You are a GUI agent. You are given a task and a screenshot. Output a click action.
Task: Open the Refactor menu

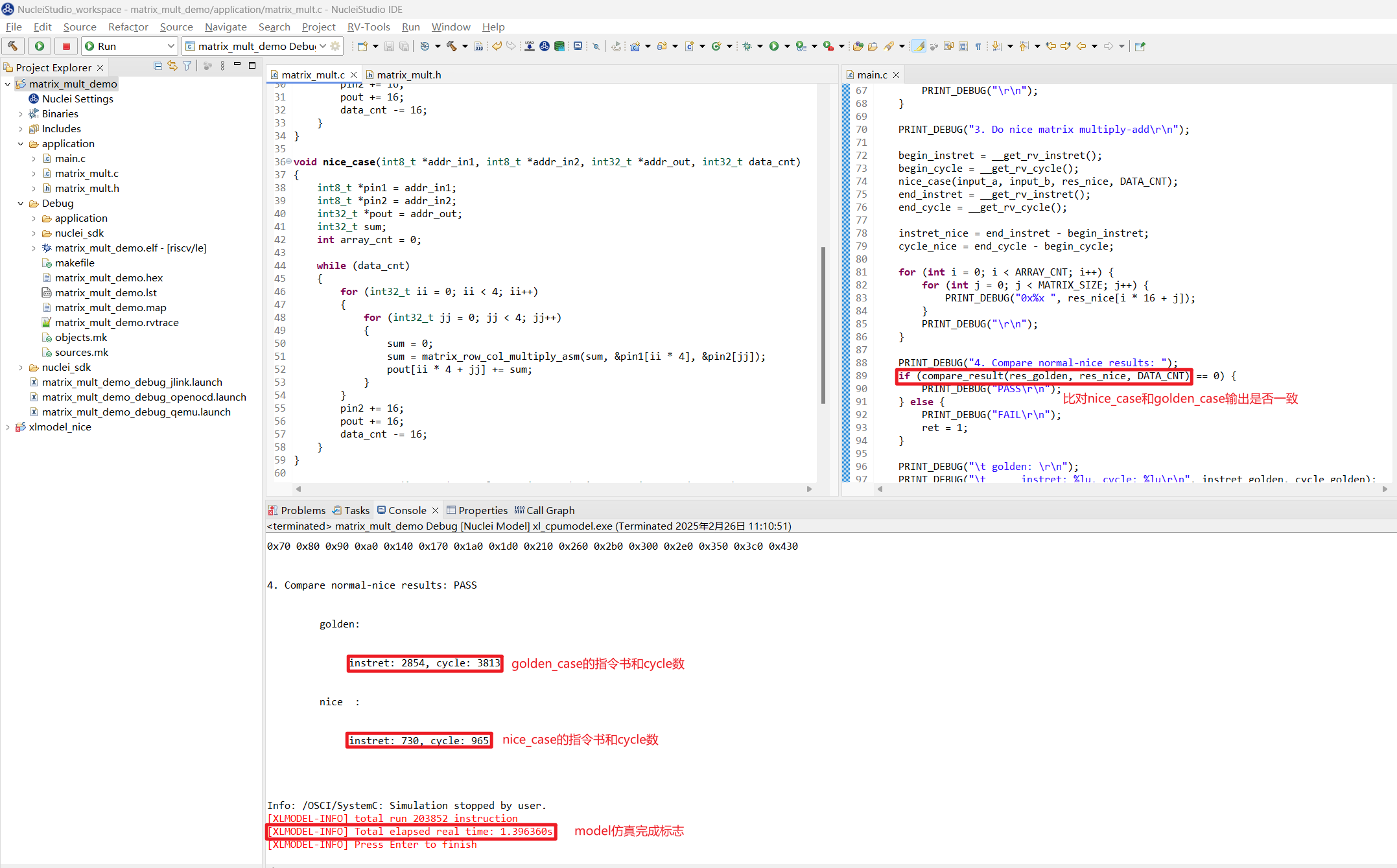tap(128, 27)
